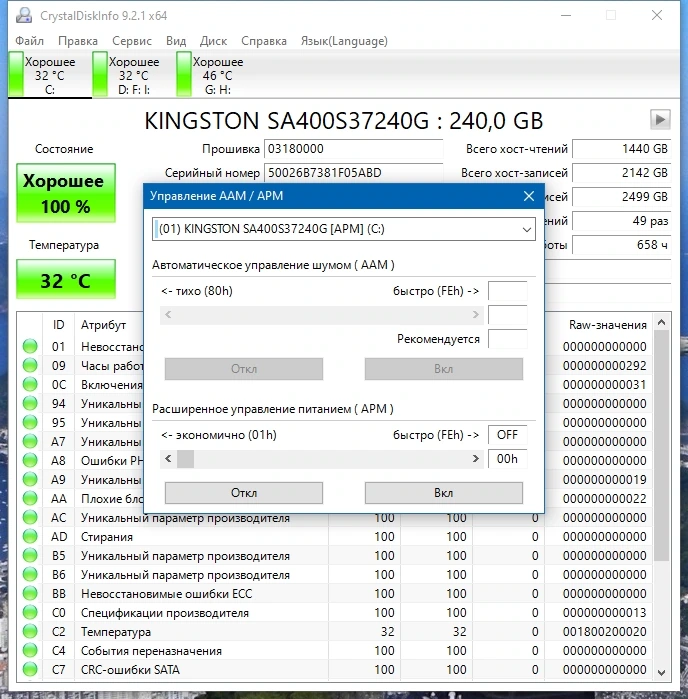Click APM Откл button

point(244,493)
